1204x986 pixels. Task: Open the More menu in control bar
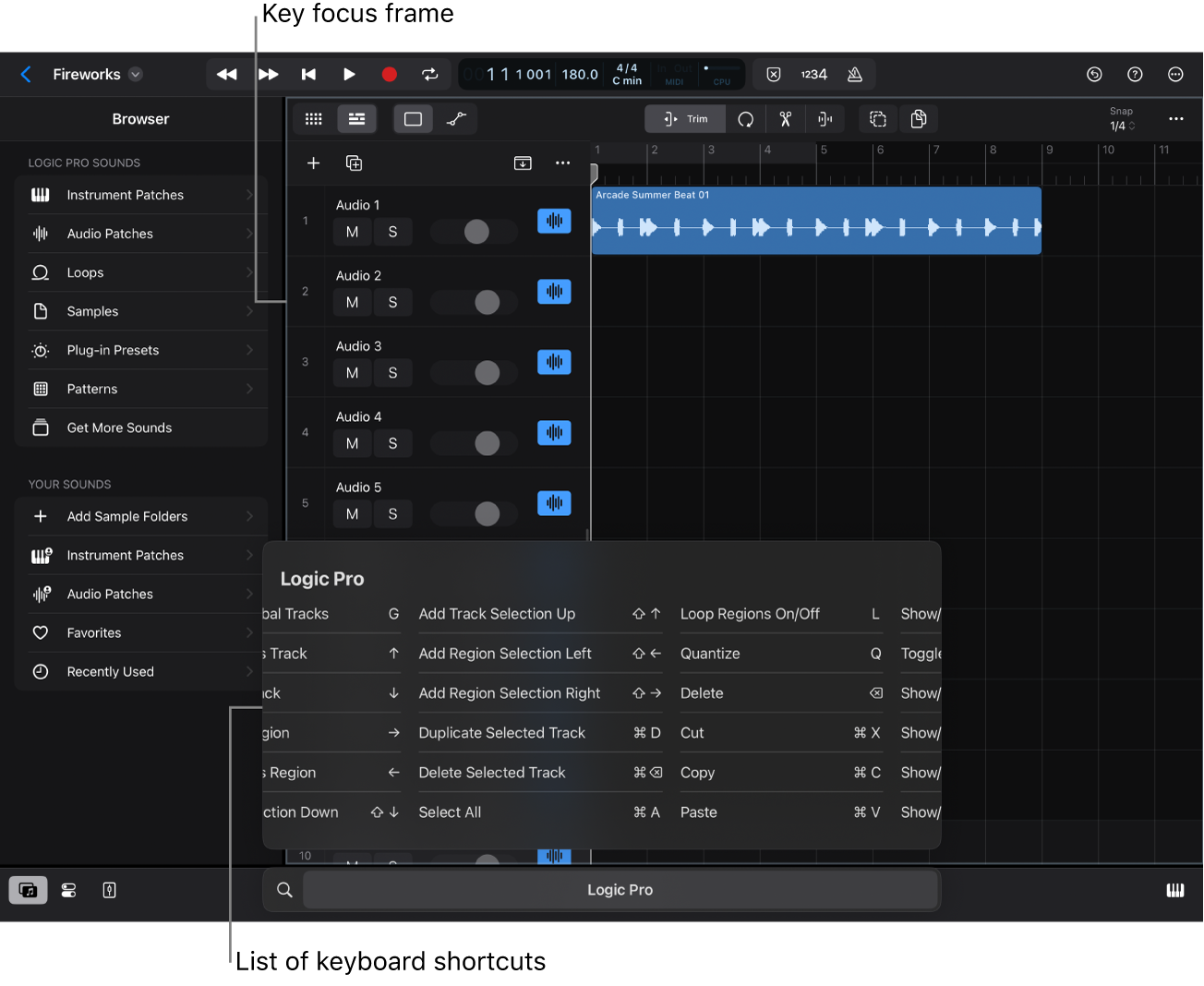coord(1175,75)
